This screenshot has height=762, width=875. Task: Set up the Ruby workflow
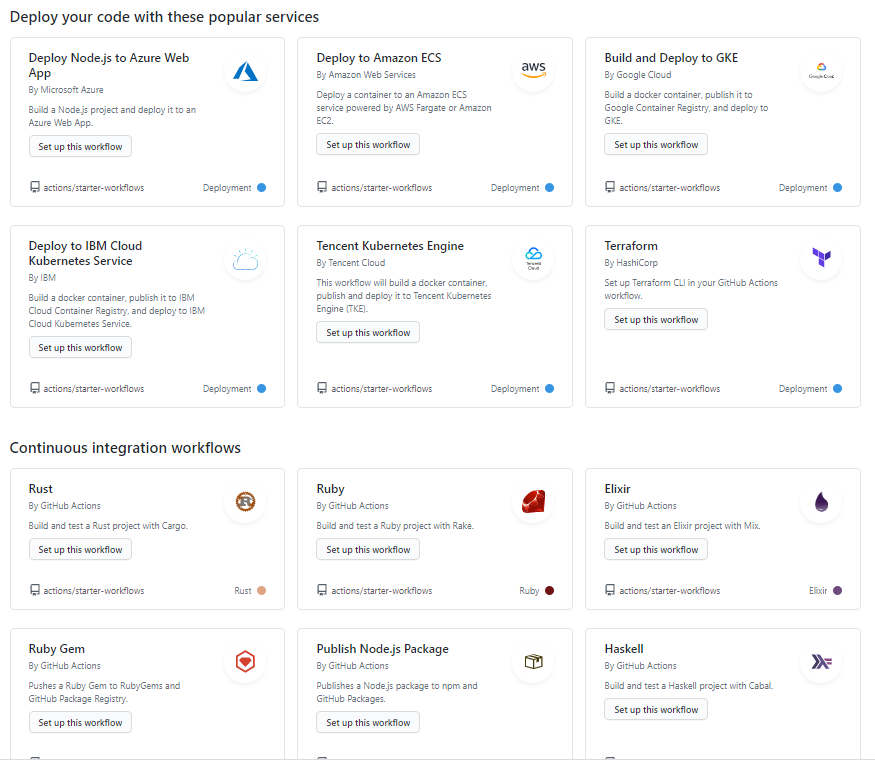(x=368, y=549)
